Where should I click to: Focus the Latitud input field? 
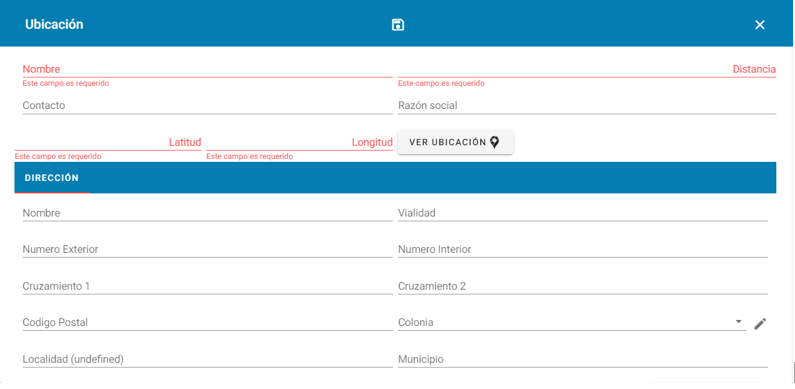click(108, 142)
